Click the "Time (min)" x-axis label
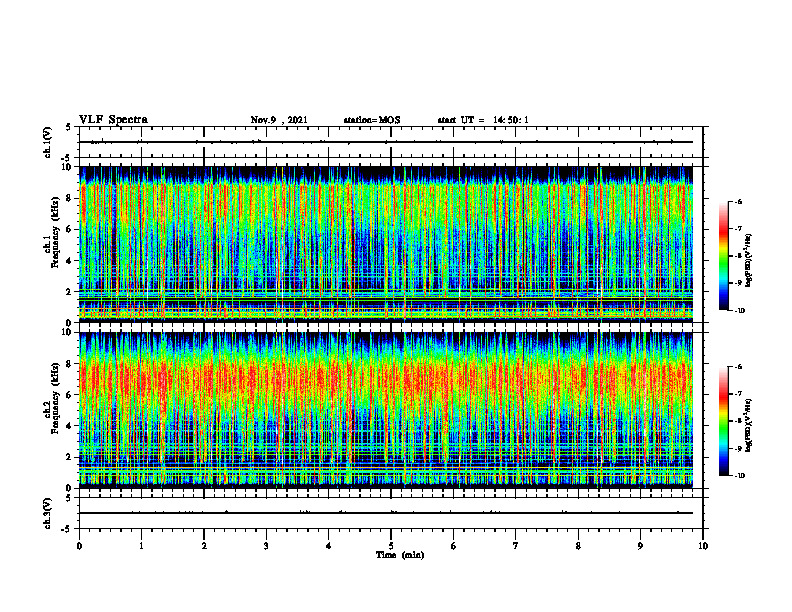The image size is (792, 612). [400, 555]
